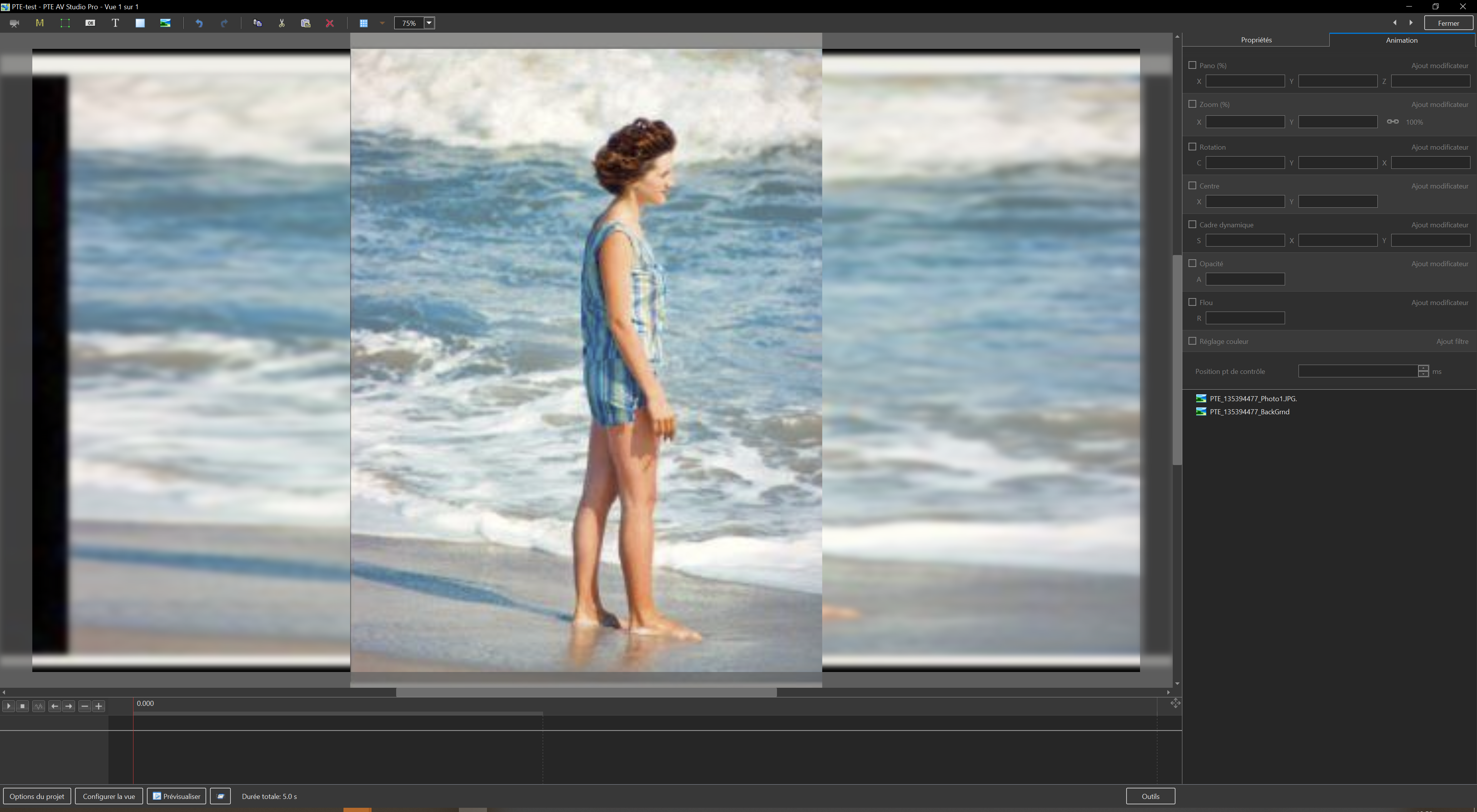
Task: Click Ajout modificateur for Centre
Action: (1440, 187)
